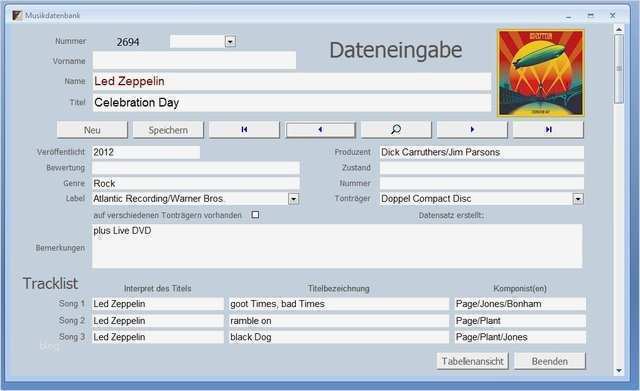Click Song 3 title 'black Dog'
The height and width of the screenshot is (391, 640).
click(339, 337)
